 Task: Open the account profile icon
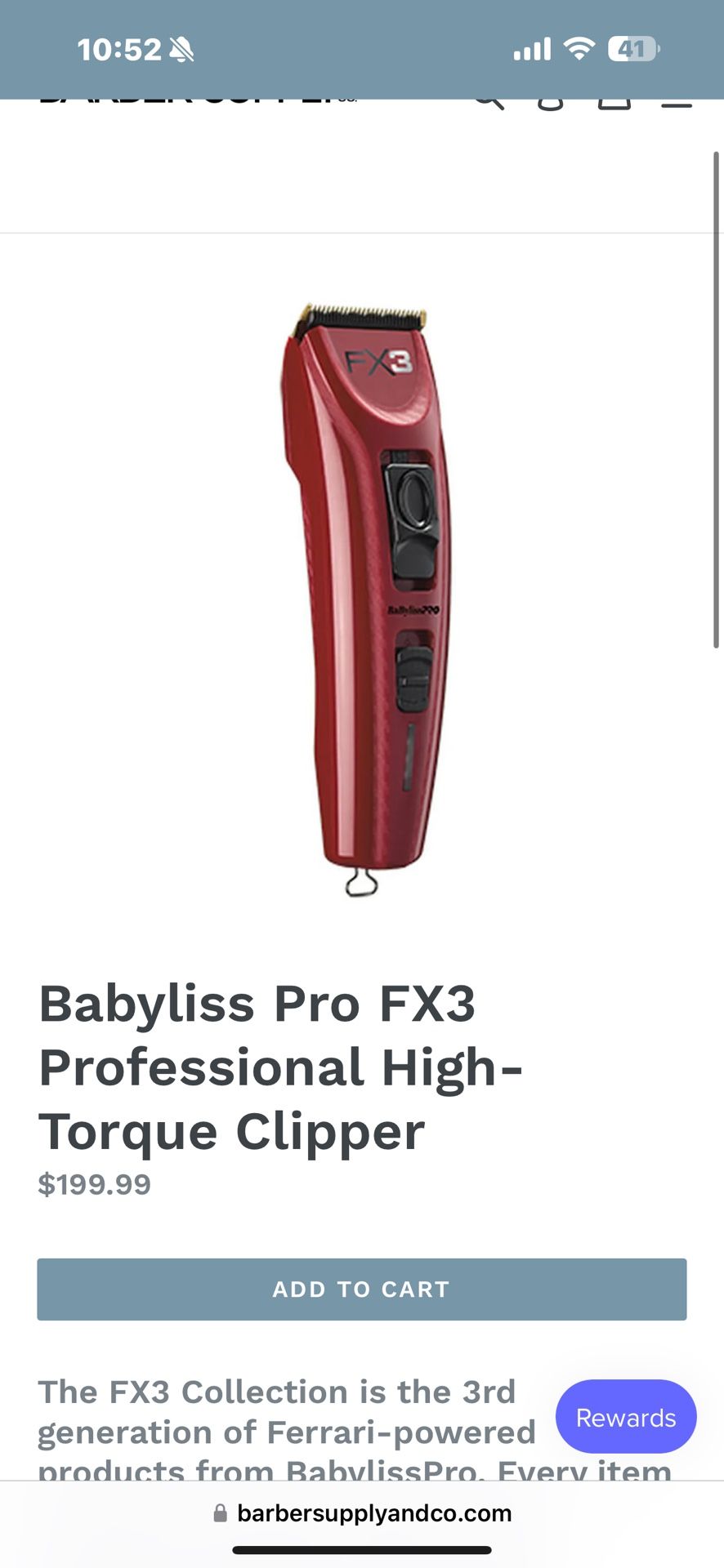click(x=551, y=104)
